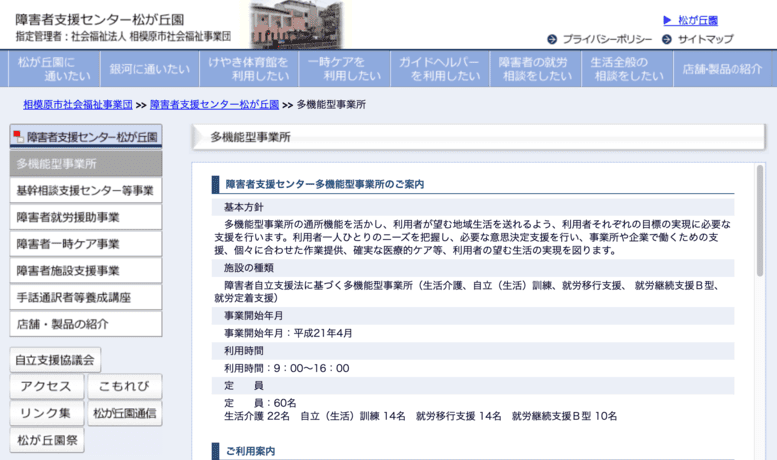The width and height of the screenshot is (777, 460).
Task: Click the 障害者支援センター松が丘園 sidebar header
Action: [86, 136]
